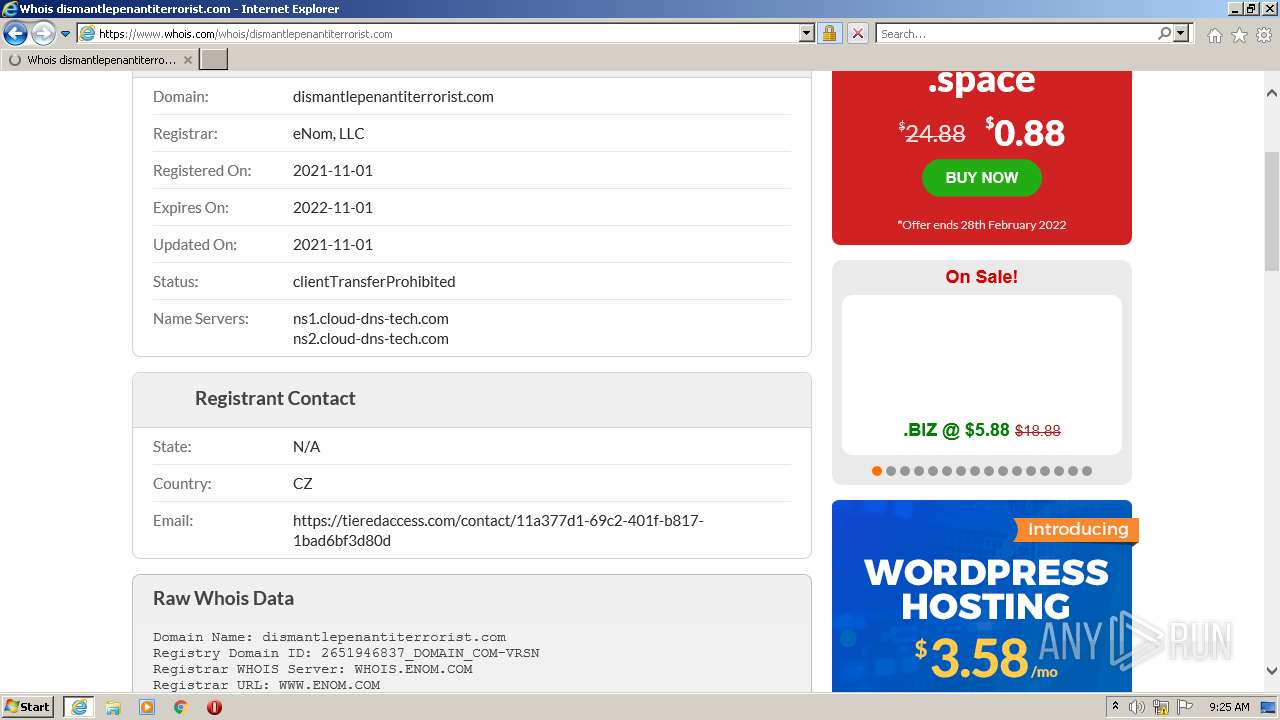Open a new tab button
This screenshot has height=720, width=1280.
pos(214,60)
